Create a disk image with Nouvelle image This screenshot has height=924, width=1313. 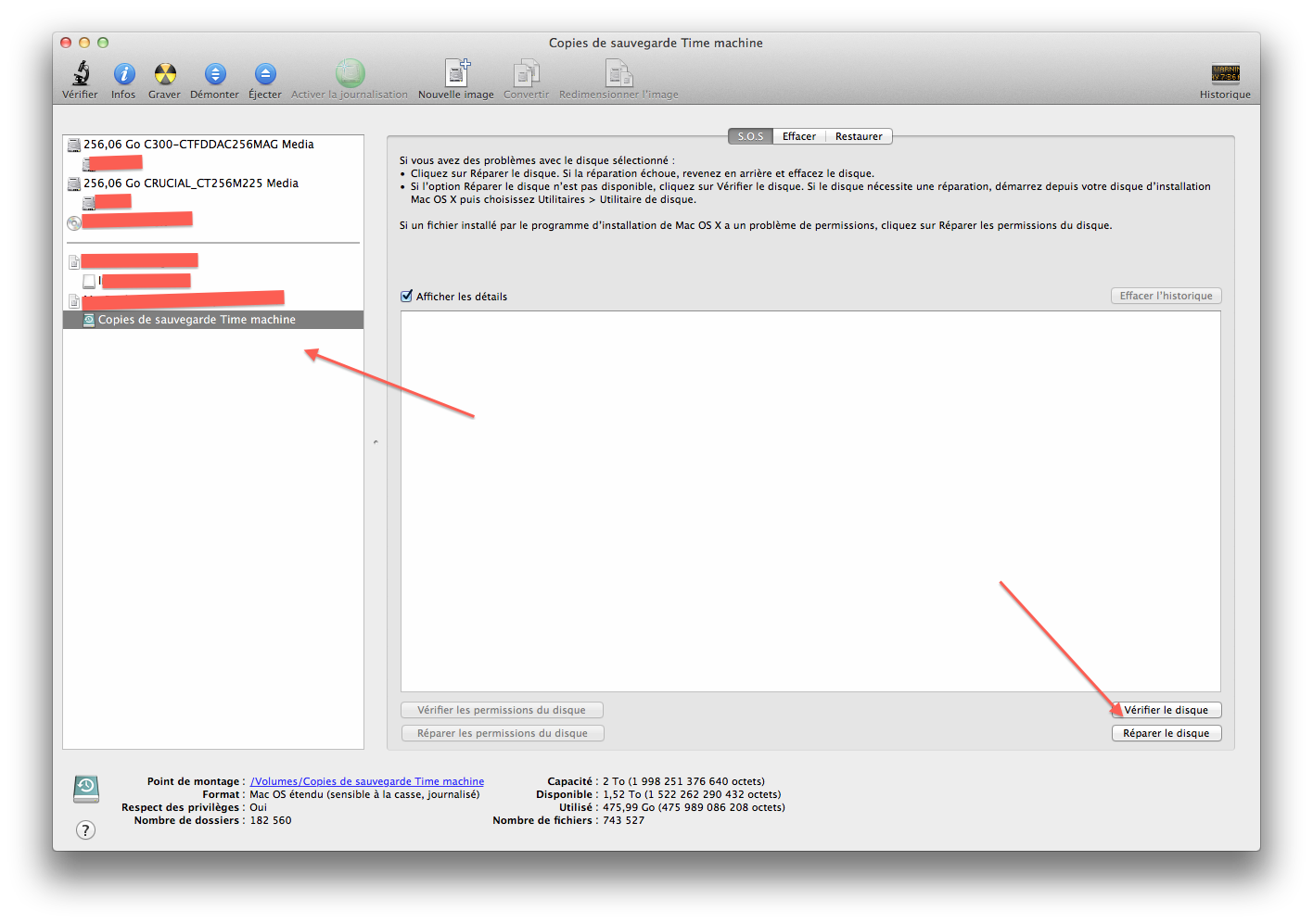click(x=456, y=74)
